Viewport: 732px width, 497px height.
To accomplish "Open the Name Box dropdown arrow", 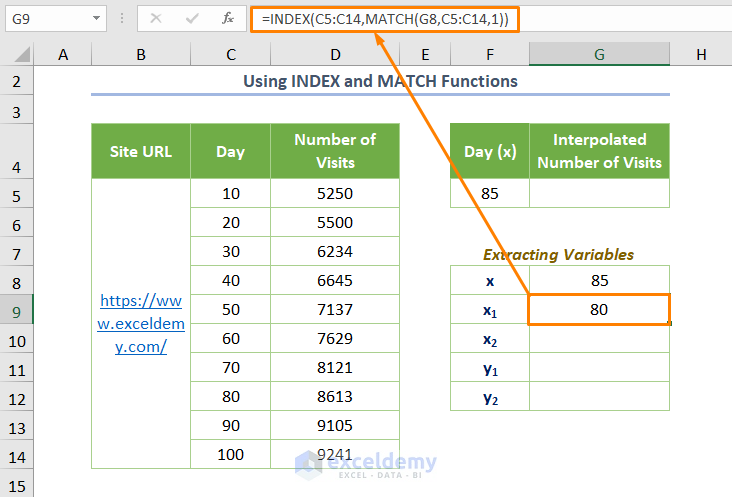I will click(96, 18).
